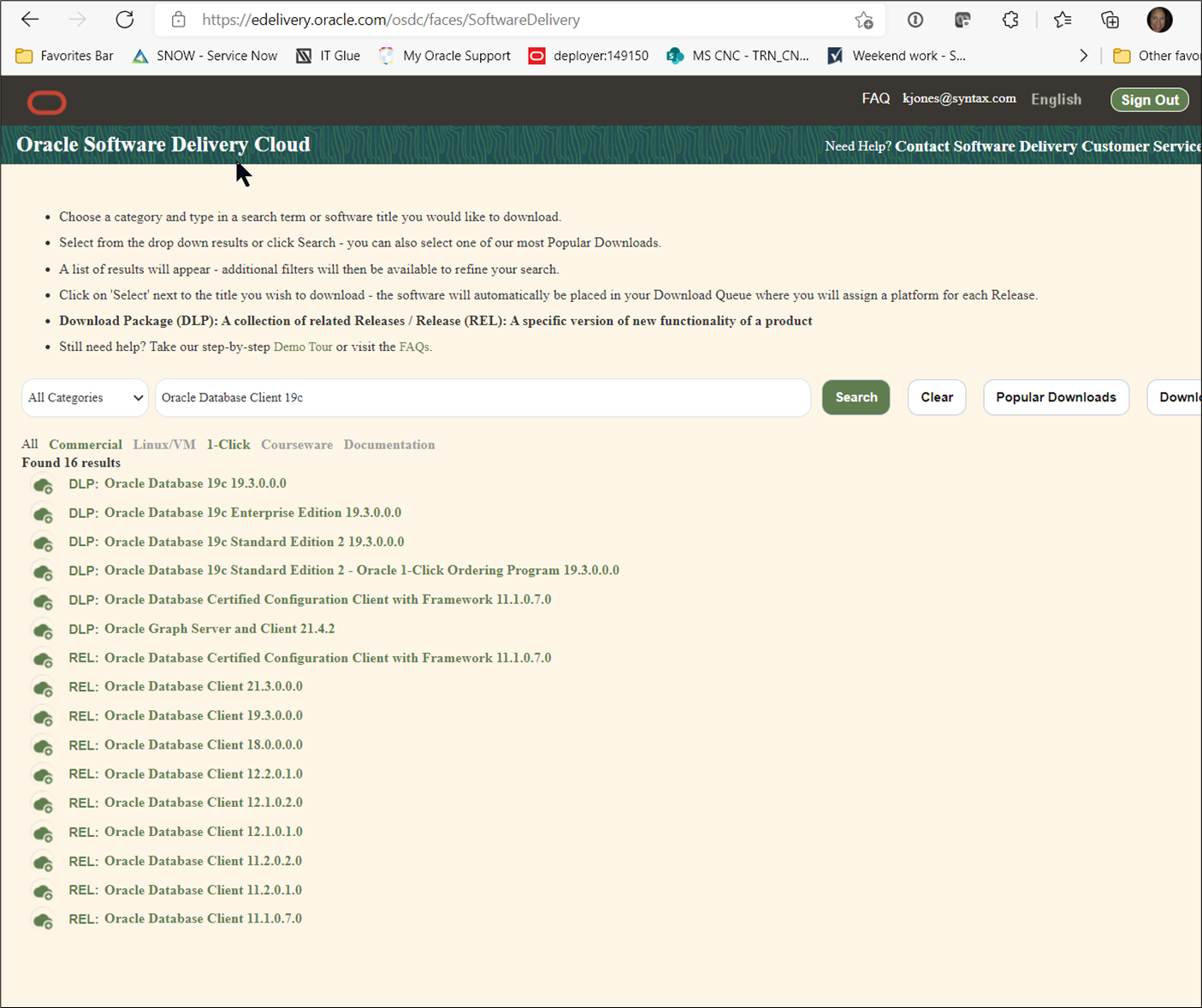Screen dimensions: 1202x1008
Task: Click cloud icon beside Database Client 11.1.0.7.0
Action: click(x=43, y=922)
